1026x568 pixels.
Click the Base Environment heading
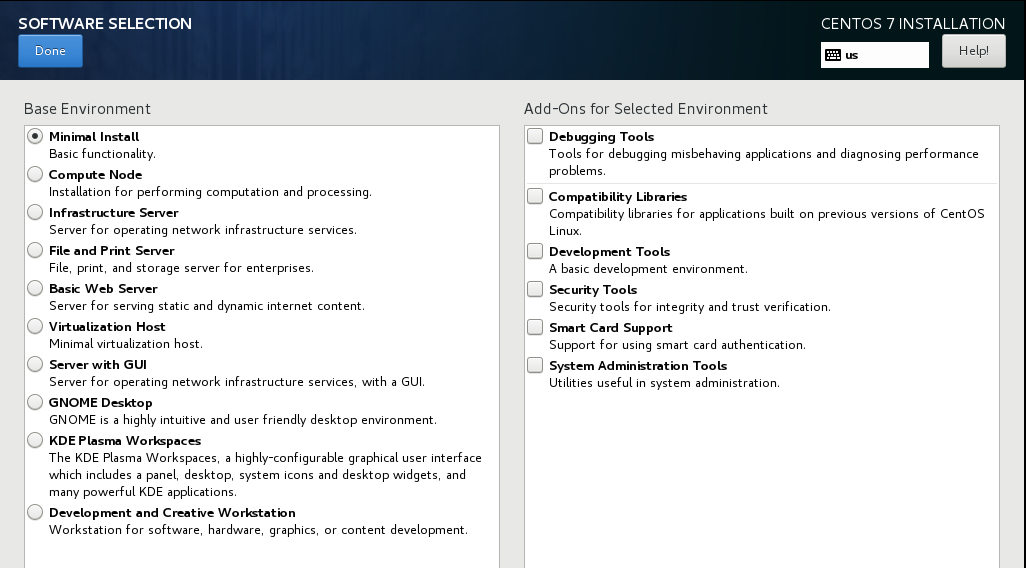click(87, 109)
